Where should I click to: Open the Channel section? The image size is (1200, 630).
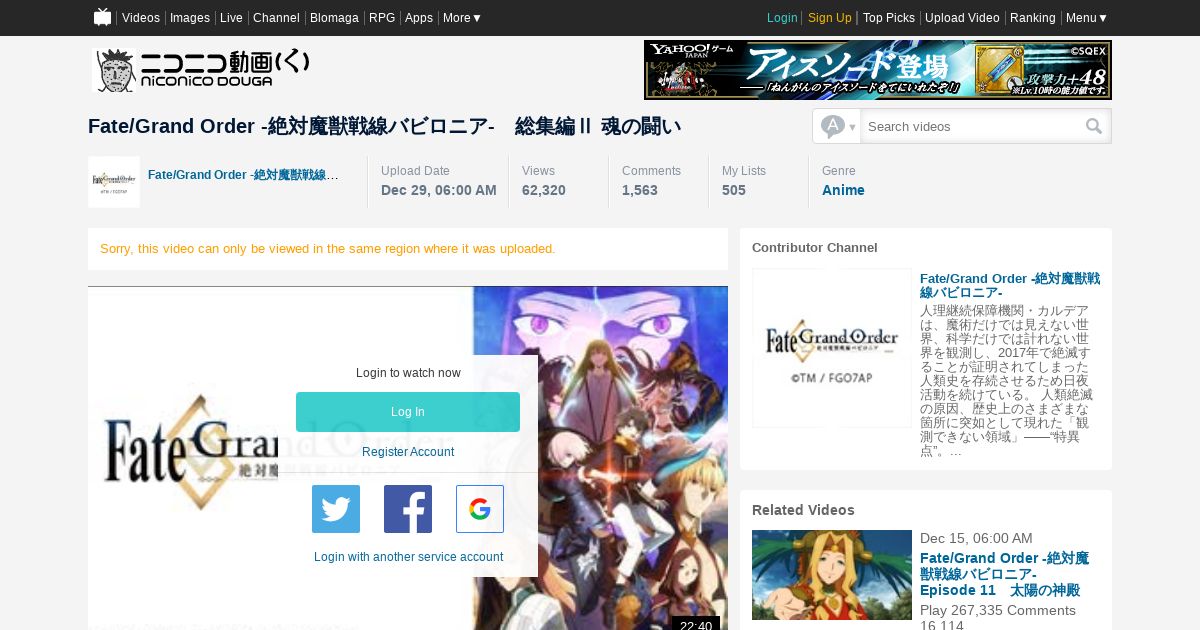(x=276, y=18)
